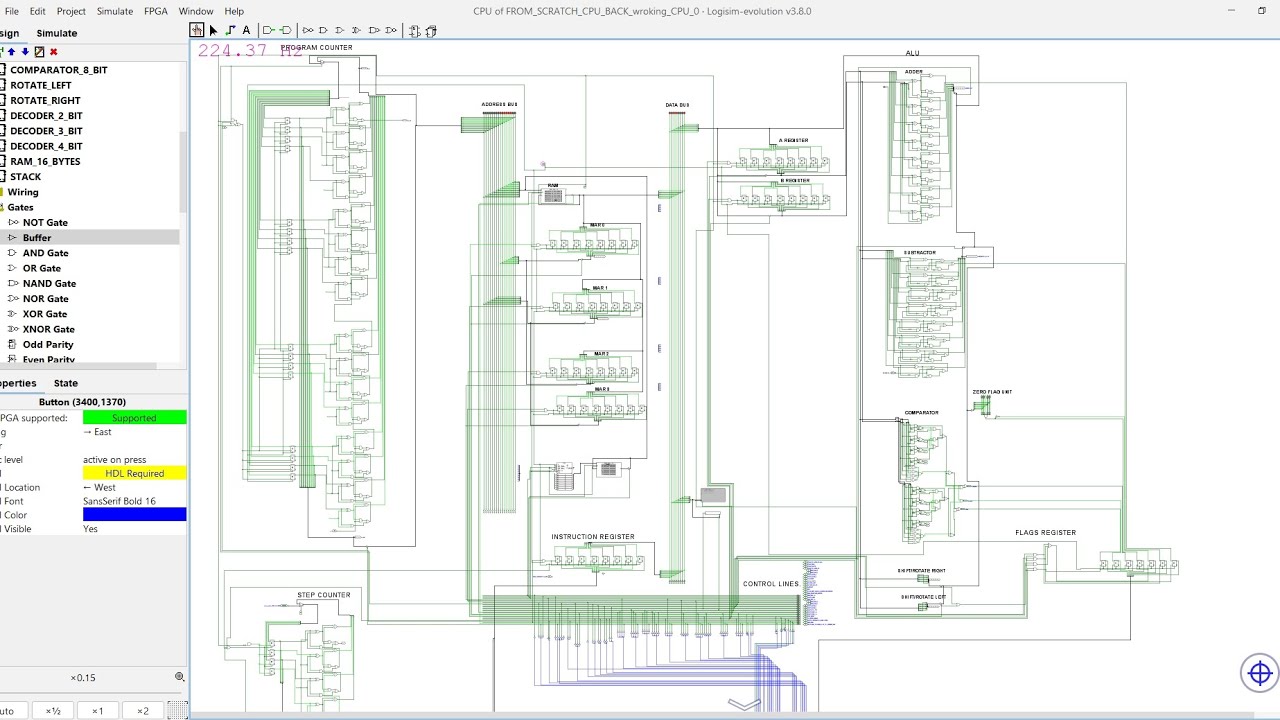1280x720 pixels.
Task: Set zoom to ×½
Action: click(x=53, y=711)
